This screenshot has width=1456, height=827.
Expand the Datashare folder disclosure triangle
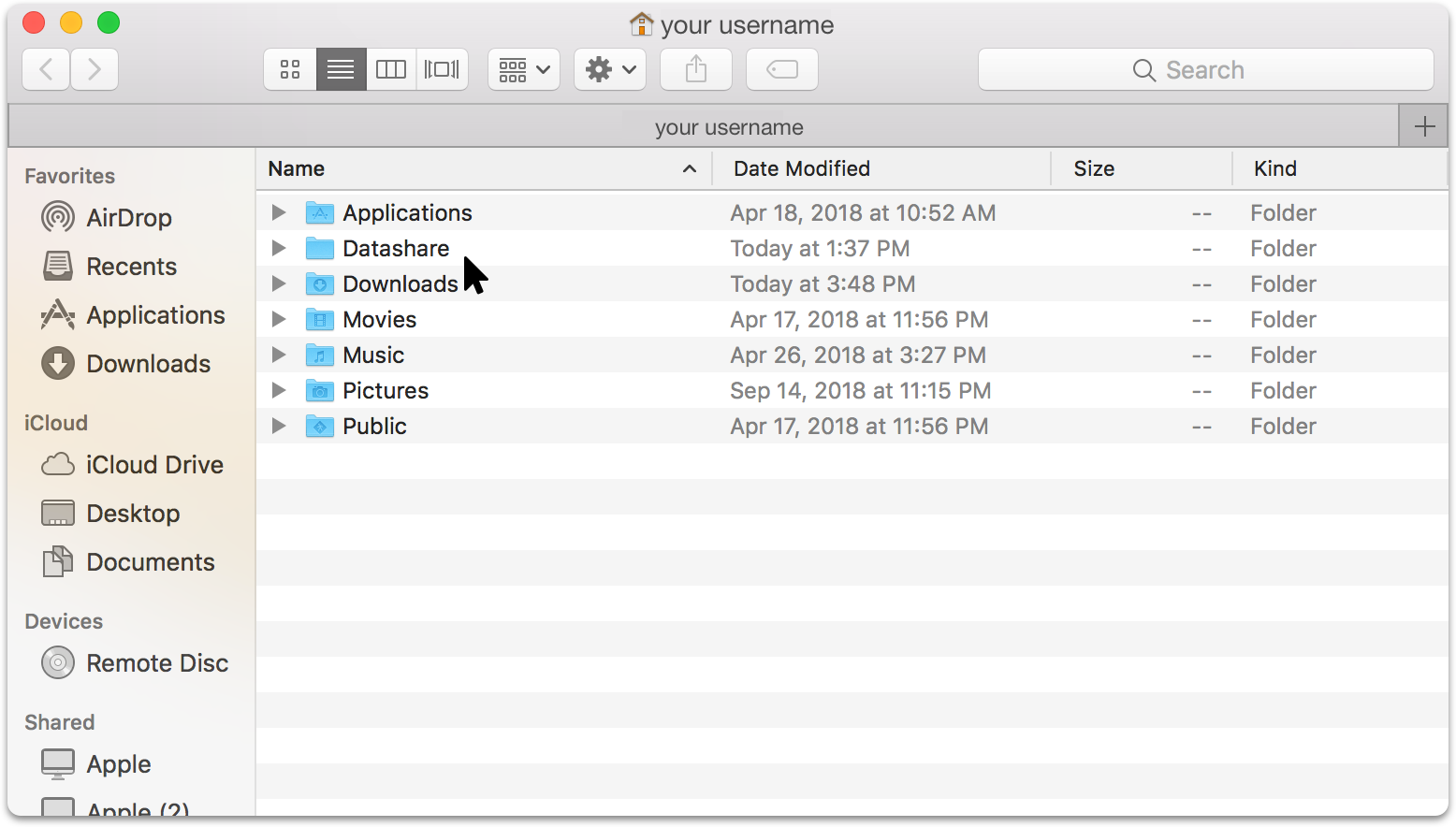coord(279,248)
